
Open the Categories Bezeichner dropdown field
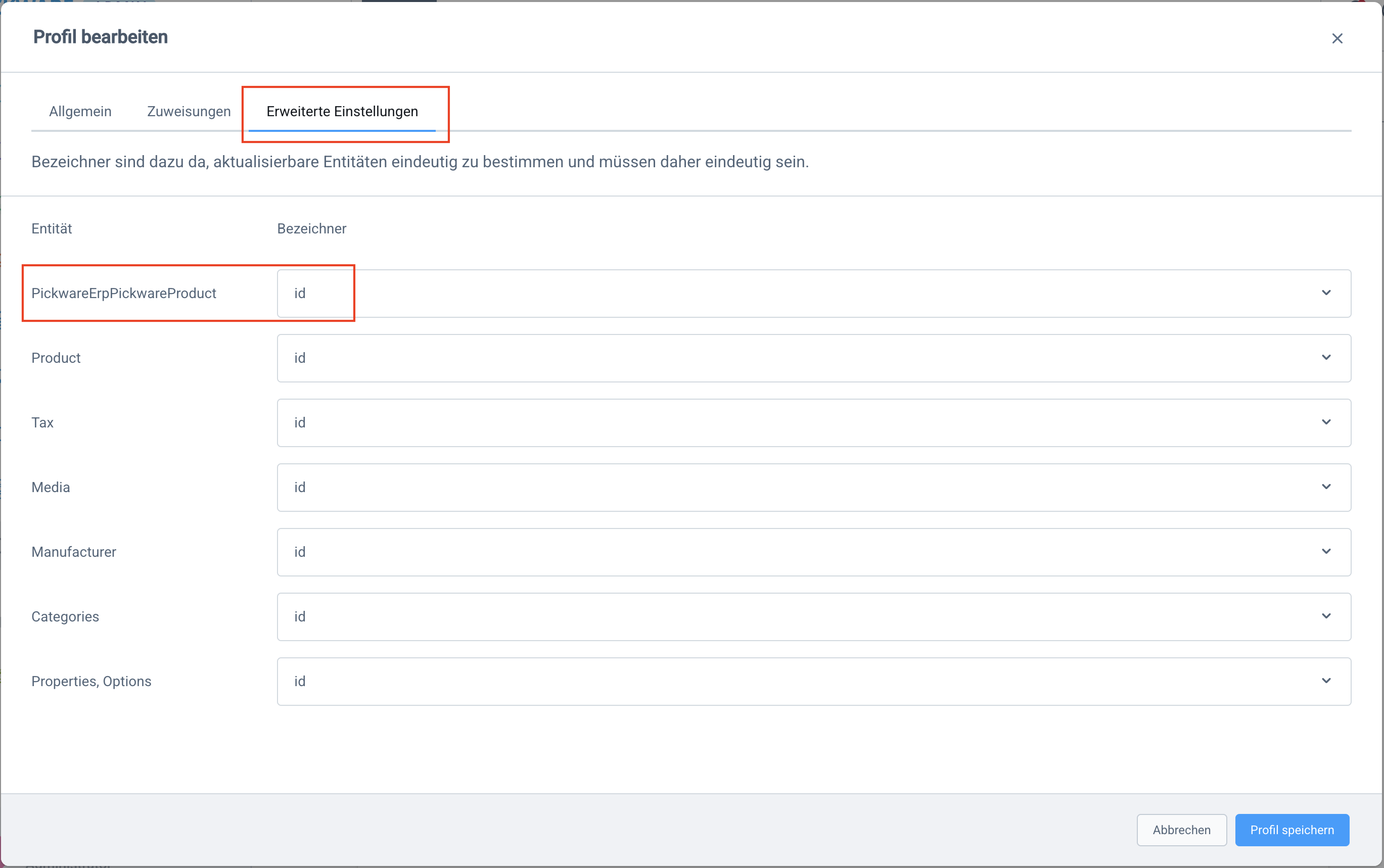pos(804,616)
